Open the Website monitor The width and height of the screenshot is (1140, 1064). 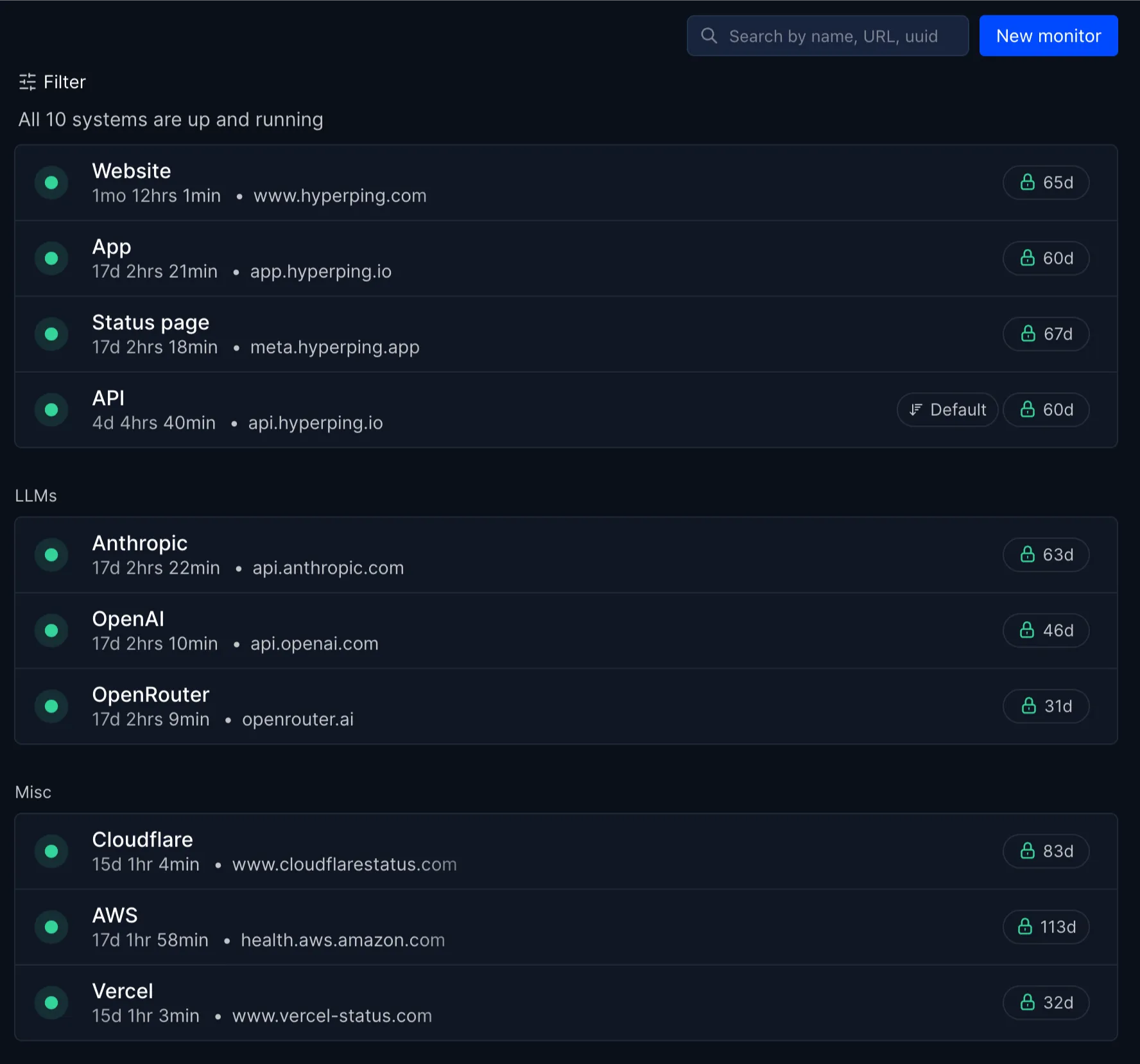tap(566, 183)
